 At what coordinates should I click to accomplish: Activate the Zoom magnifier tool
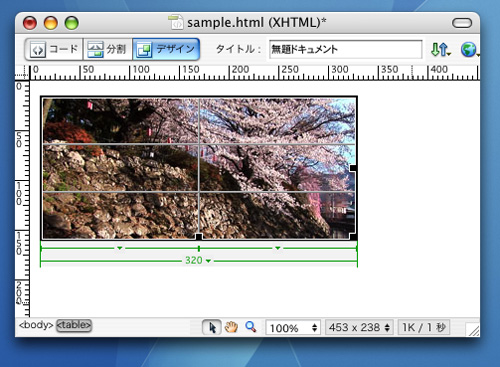[x=251, y=327]
